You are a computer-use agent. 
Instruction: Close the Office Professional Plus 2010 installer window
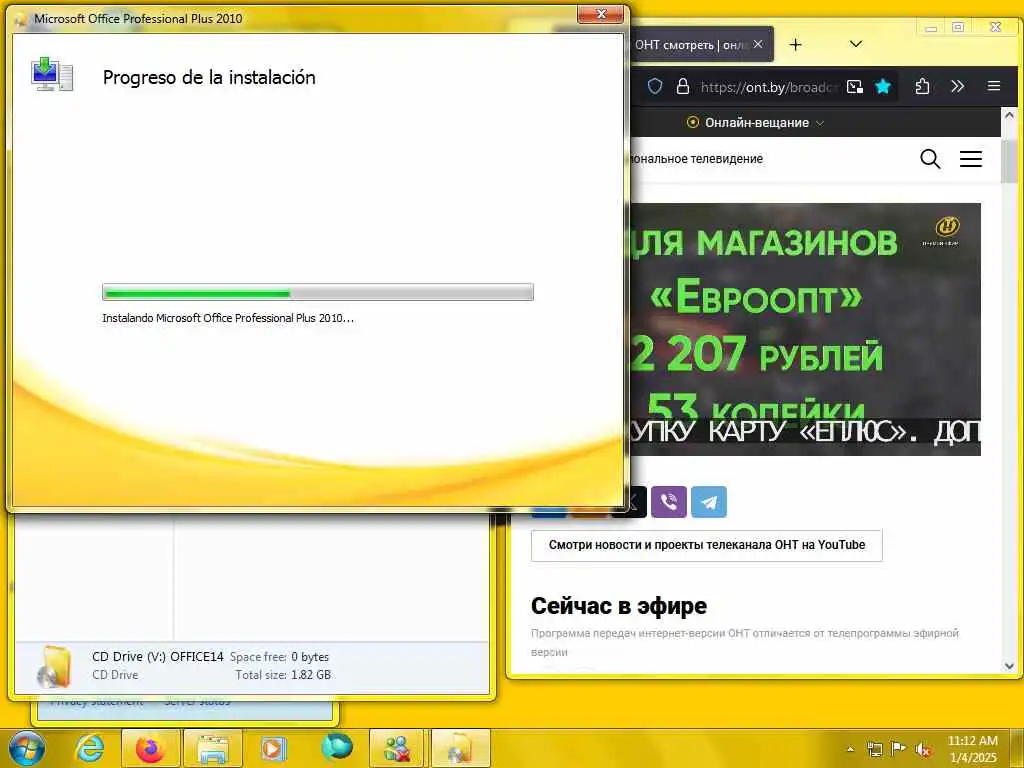pyautogui.click(x=601, y=14)
